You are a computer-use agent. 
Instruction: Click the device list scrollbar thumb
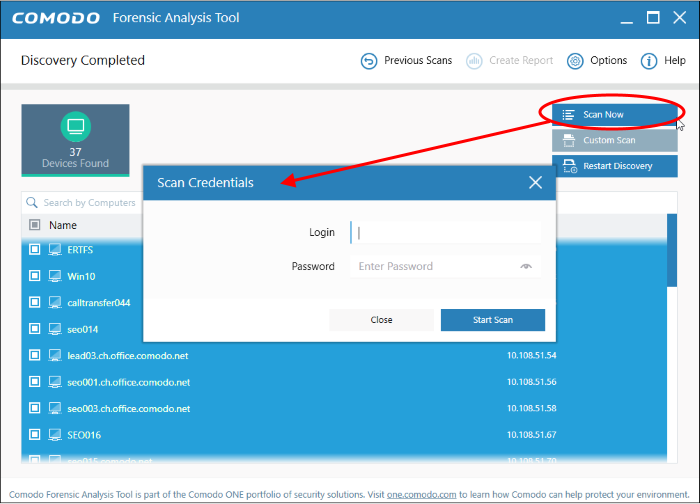[x=672, y=250]
